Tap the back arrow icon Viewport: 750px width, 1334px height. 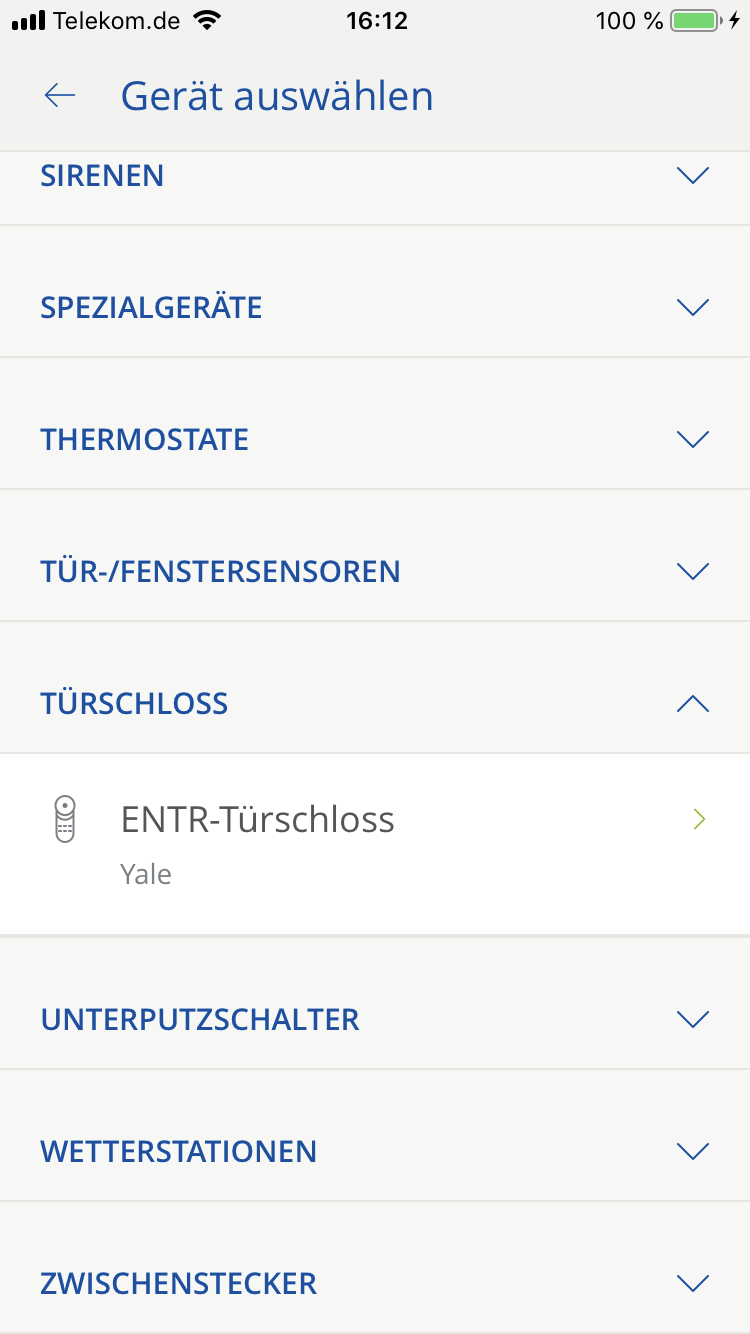tap(60, 95)
